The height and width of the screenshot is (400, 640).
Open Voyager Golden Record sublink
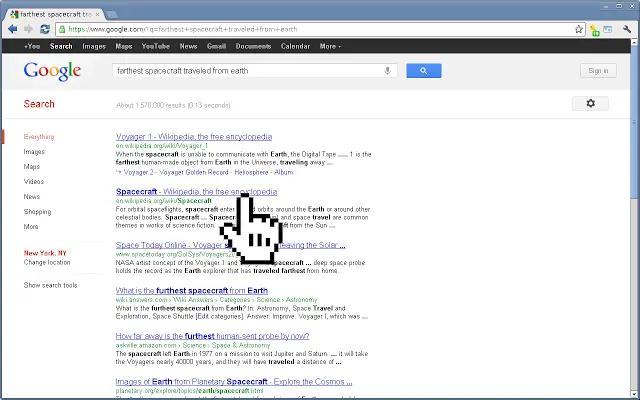click(193, 172)
